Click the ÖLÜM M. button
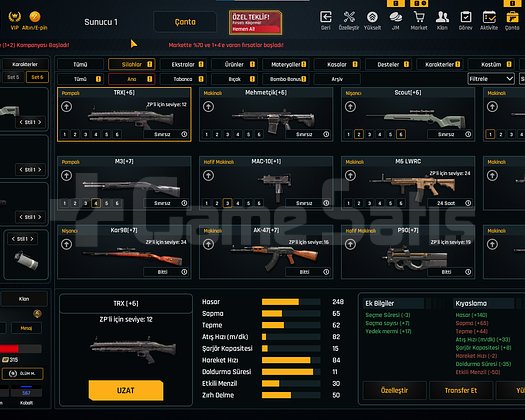The height and width of the screenshot is (420, 525). 22,373
